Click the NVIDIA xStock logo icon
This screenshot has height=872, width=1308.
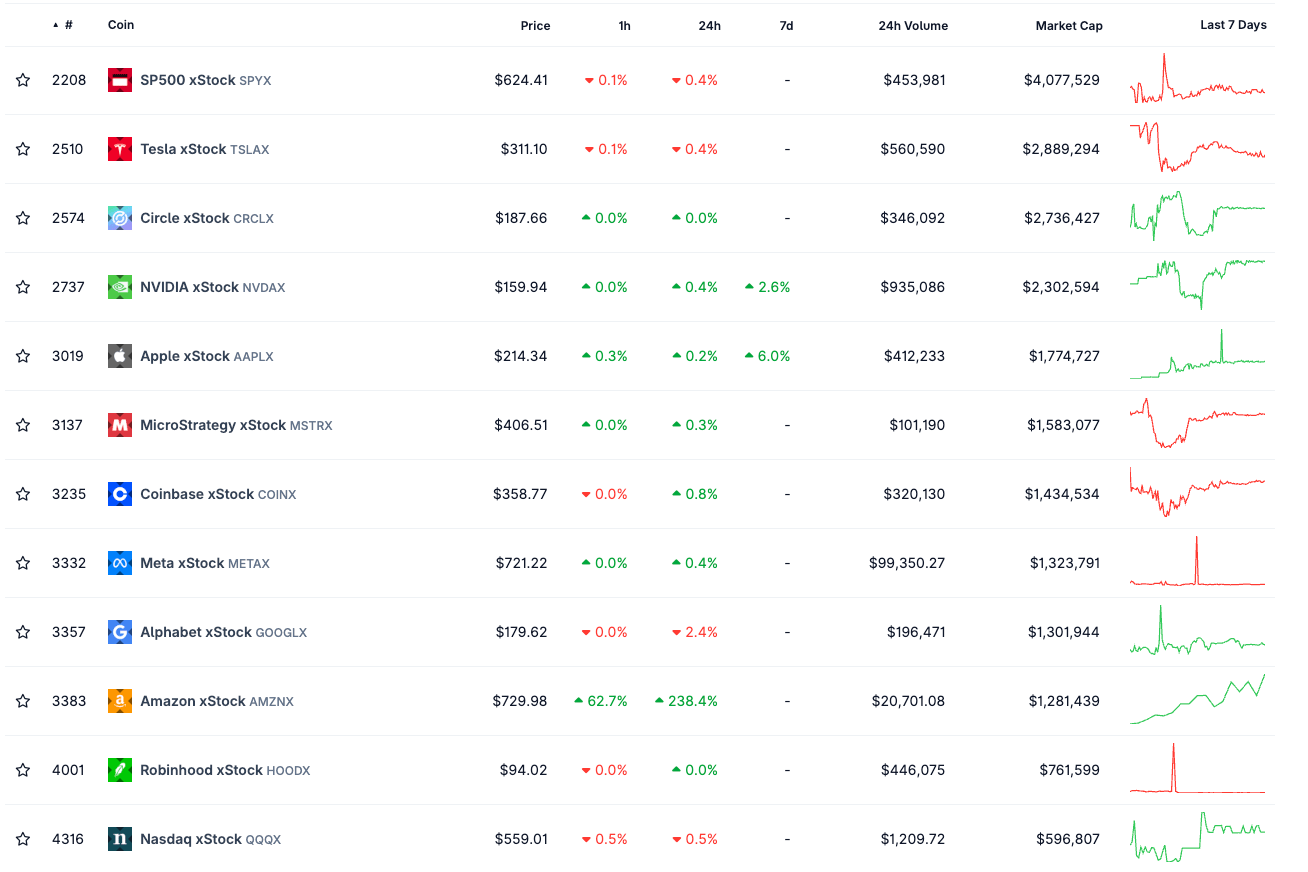120,287
